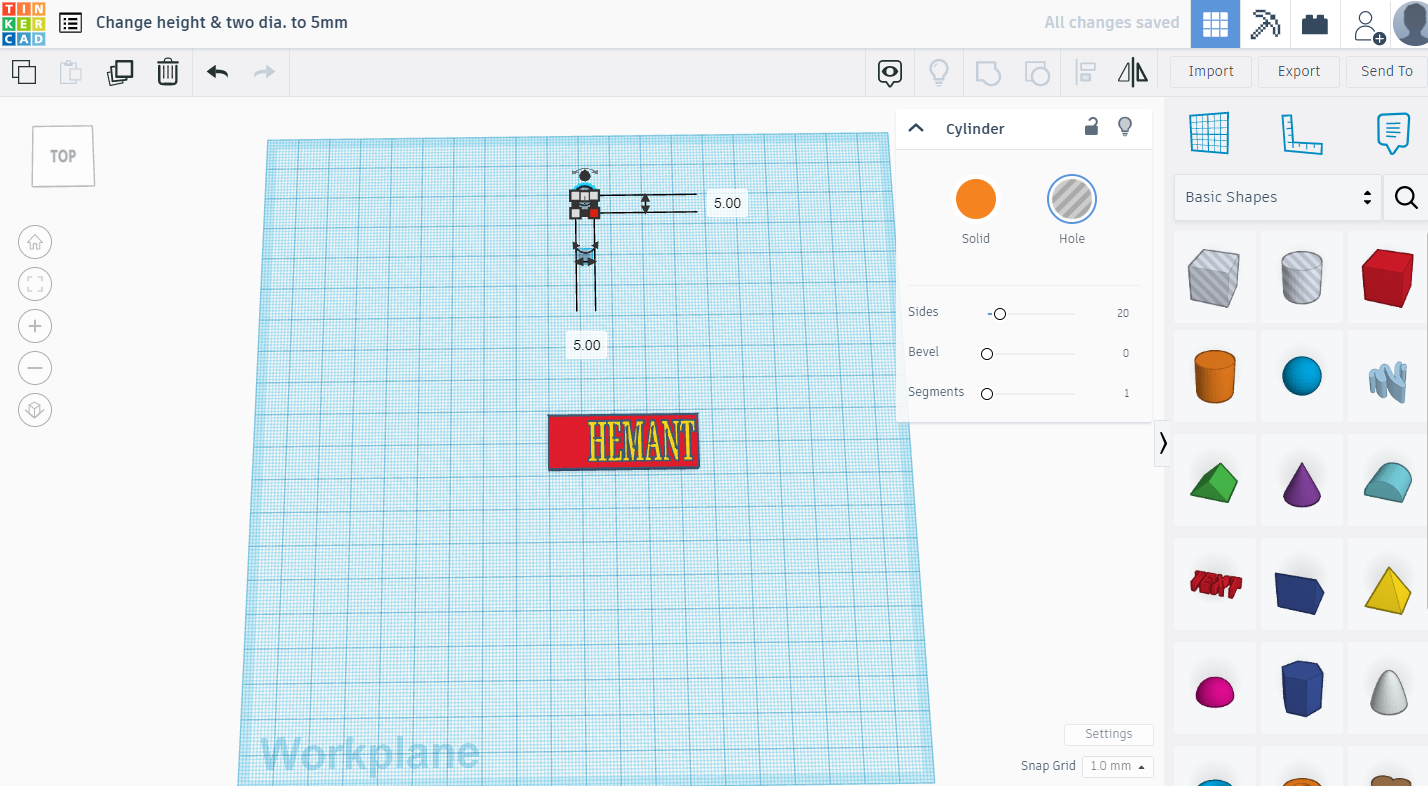The image size is (1428, 786).
Task: Pick the green Roof shape
Action: point(1214,482)
